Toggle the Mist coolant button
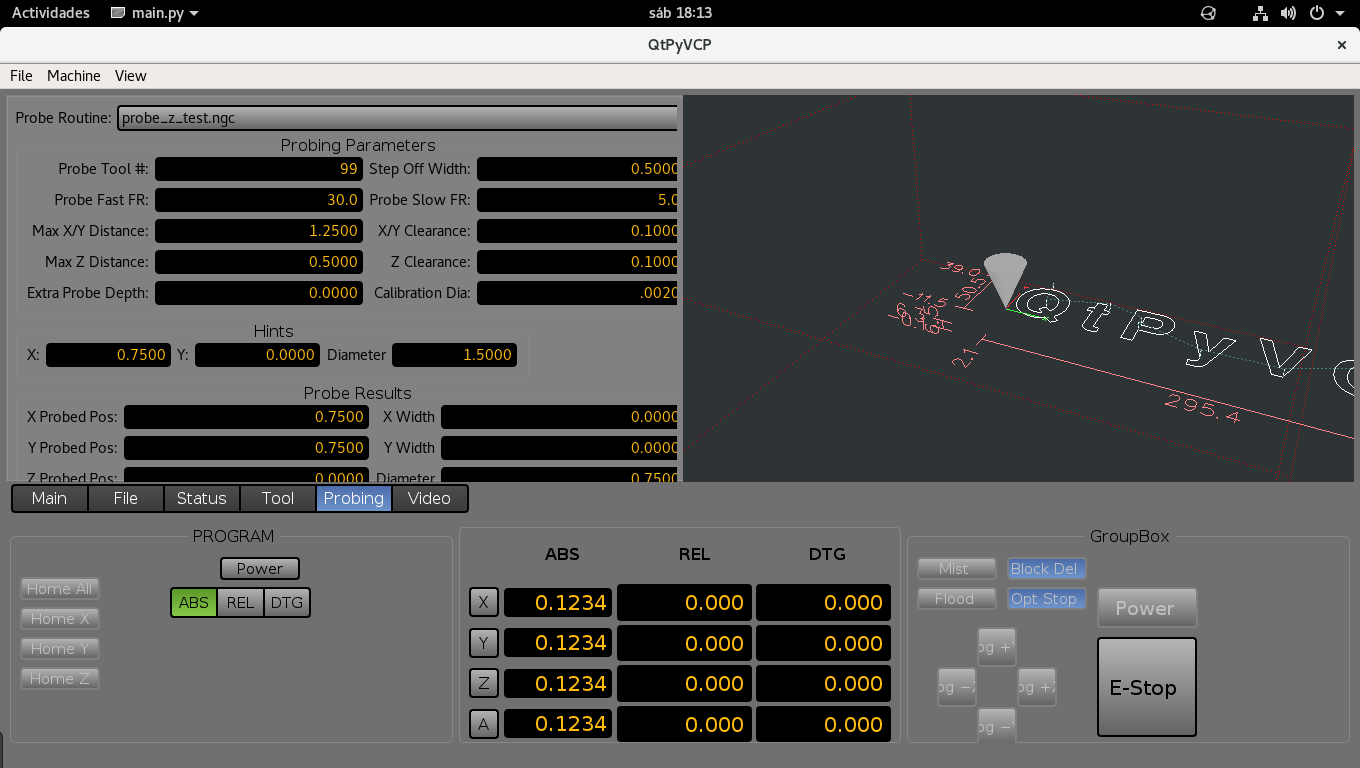Screen dimensions: 1360x768 [957, 569]
